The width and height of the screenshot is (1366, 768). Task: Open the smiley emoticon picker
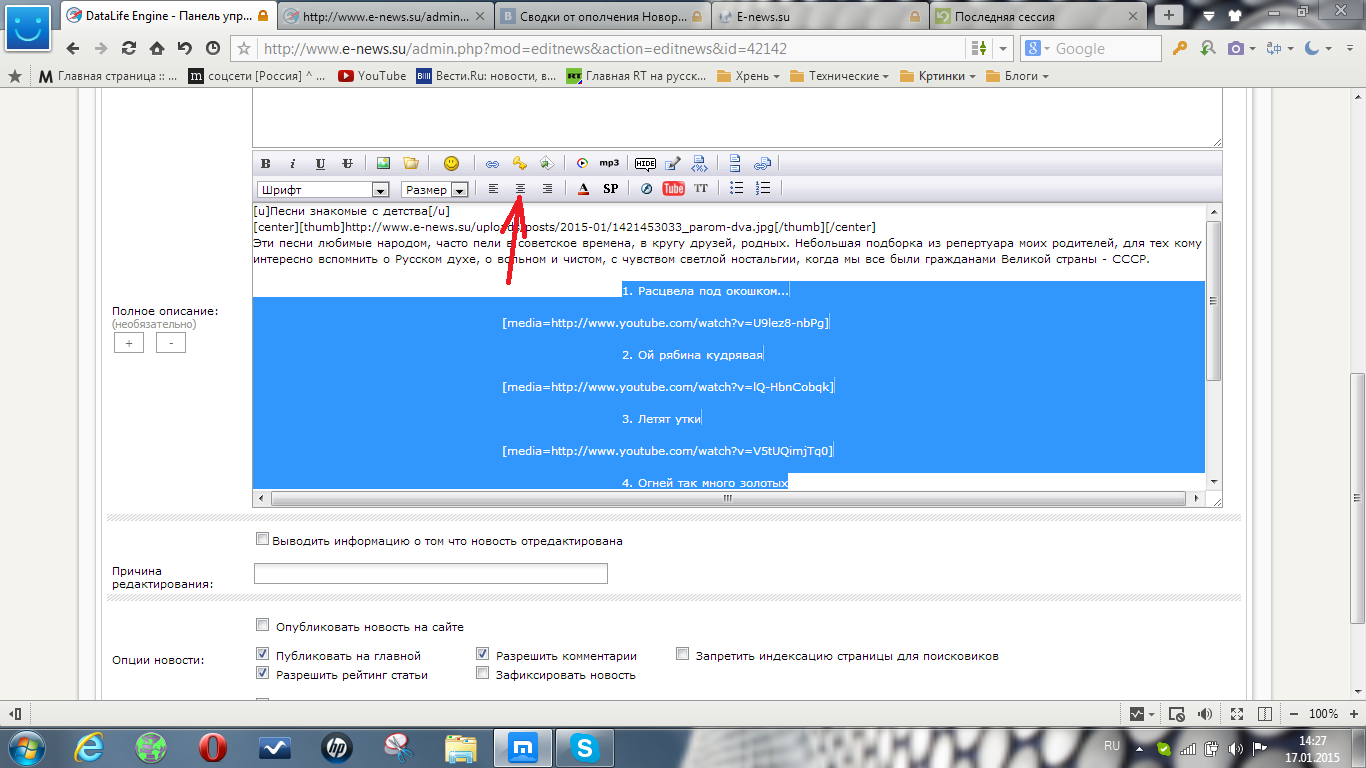point(451,163)
